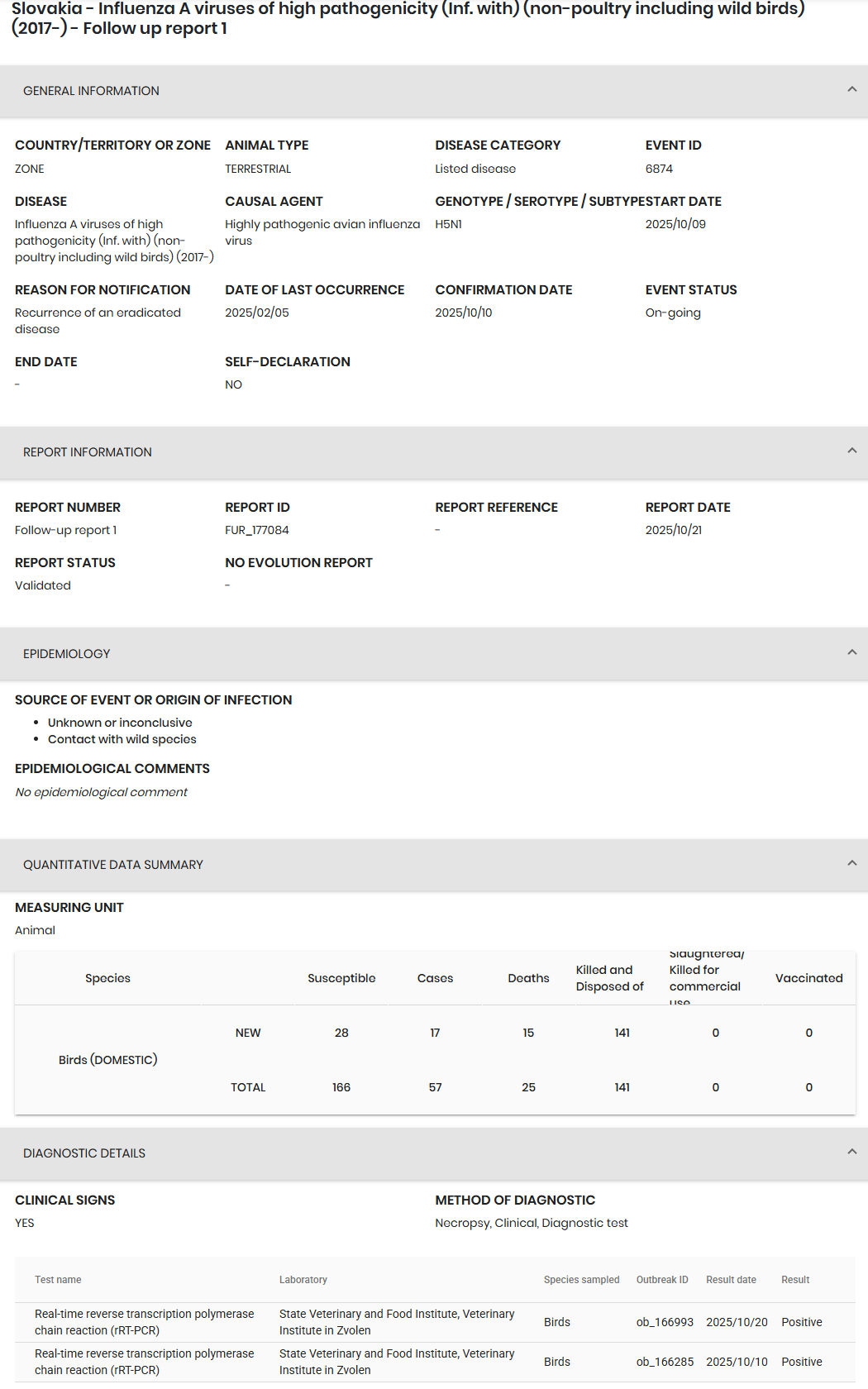Viewport: 868px width, 1389px height.
Task: Click the Outbreak ID column header
Action: [662, 1280]
